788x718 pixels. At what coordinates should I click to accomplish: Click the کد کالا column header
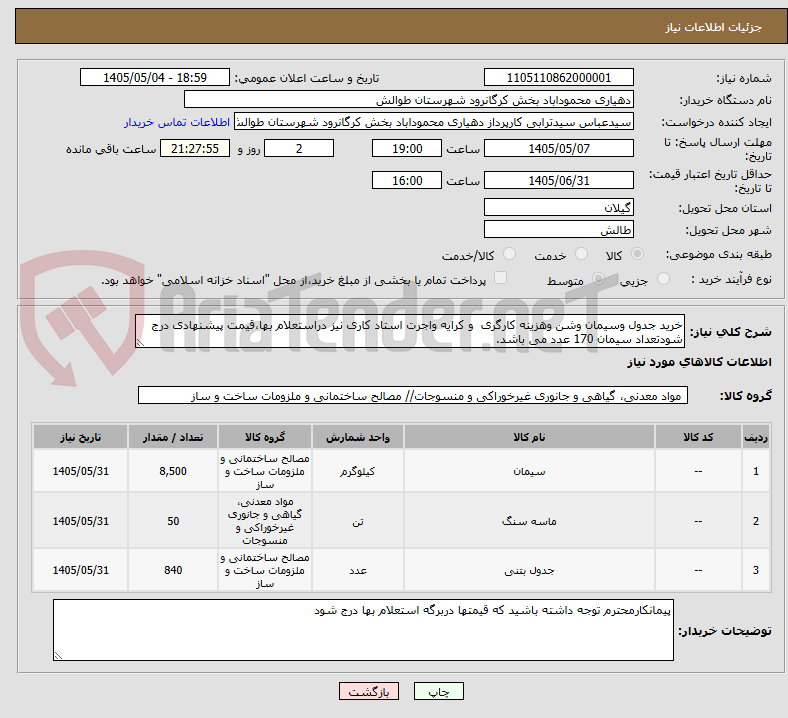[698, 437]
